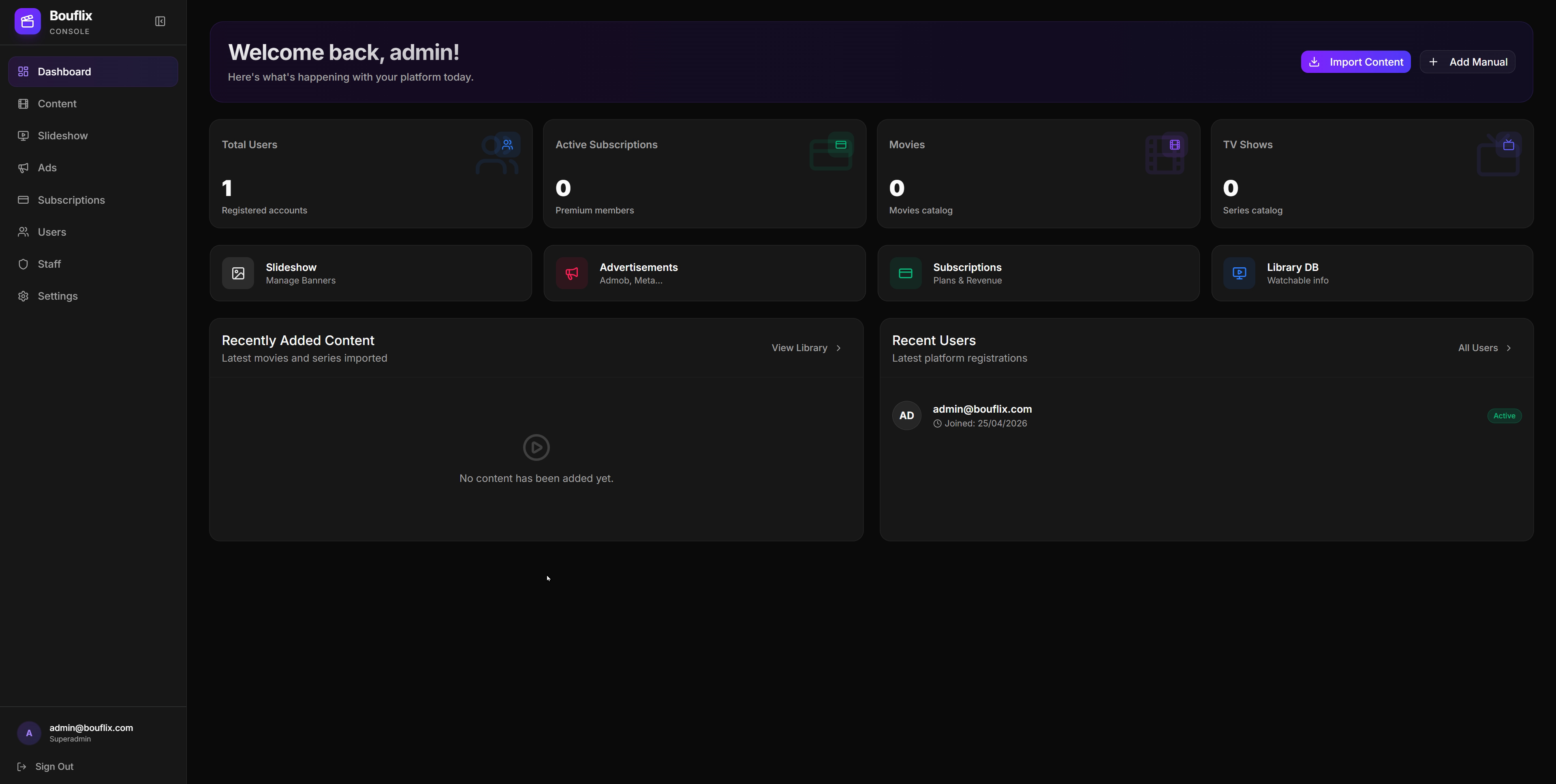
Task: Expand the All Users chevron arrow
Action: pos(1509,348)
